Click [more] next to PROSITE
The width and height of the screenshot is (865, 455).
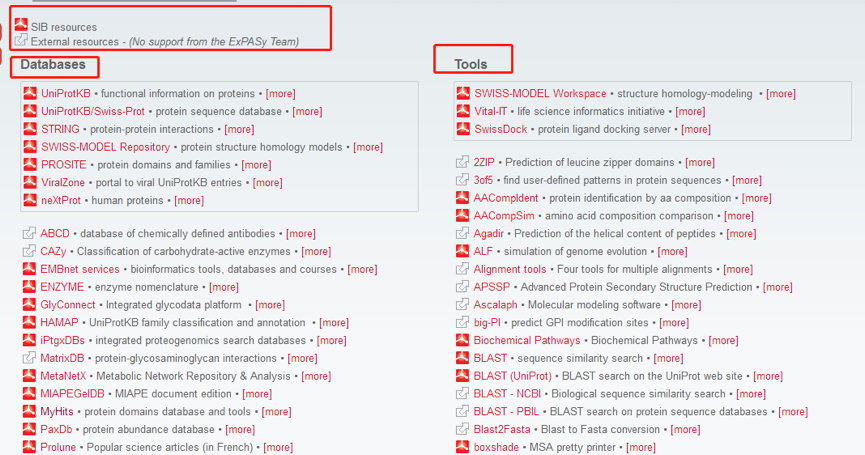tap(257, 165)
